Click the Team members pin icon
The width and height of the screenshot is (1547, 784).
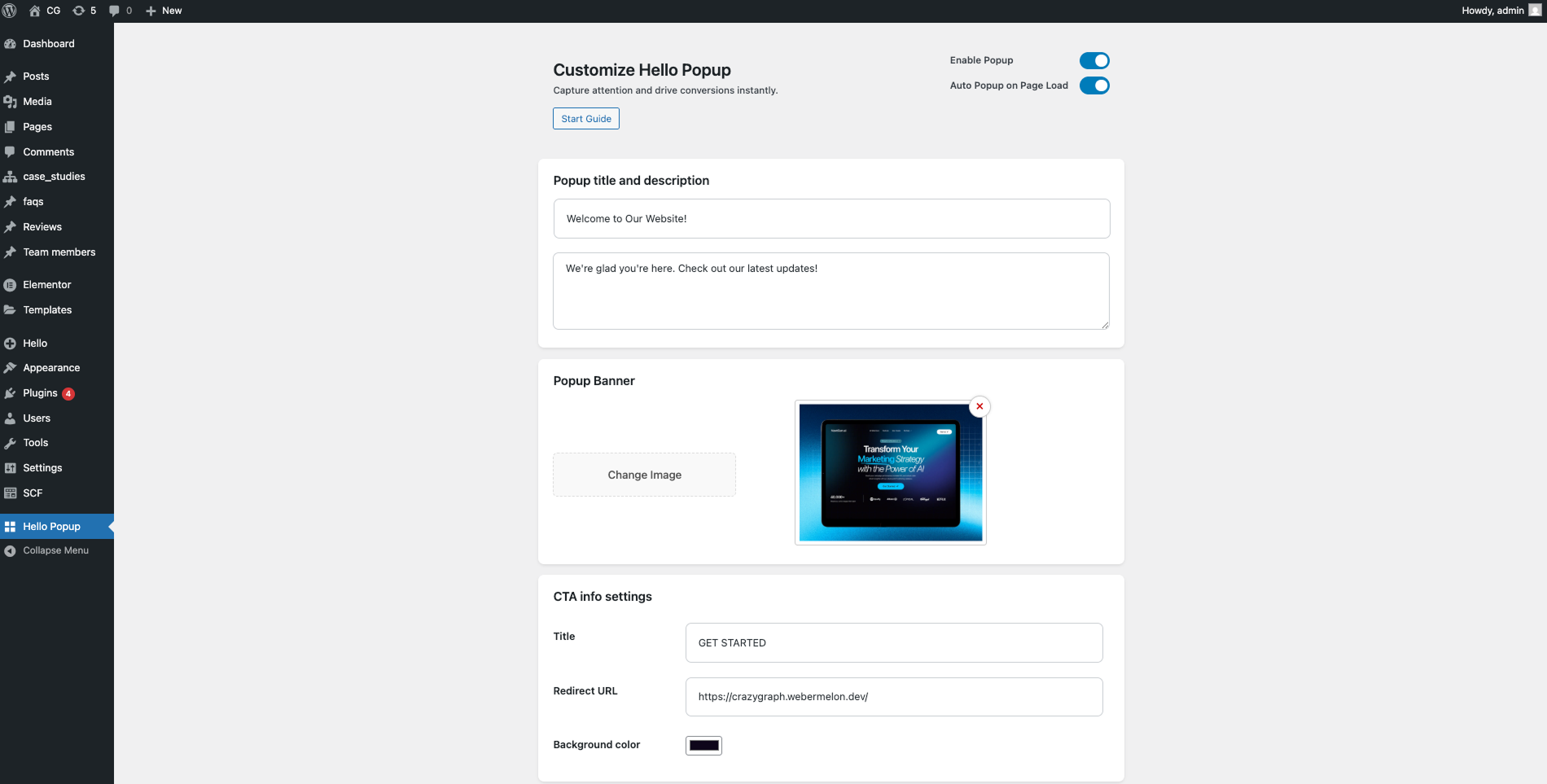click(x=10, y=252)
